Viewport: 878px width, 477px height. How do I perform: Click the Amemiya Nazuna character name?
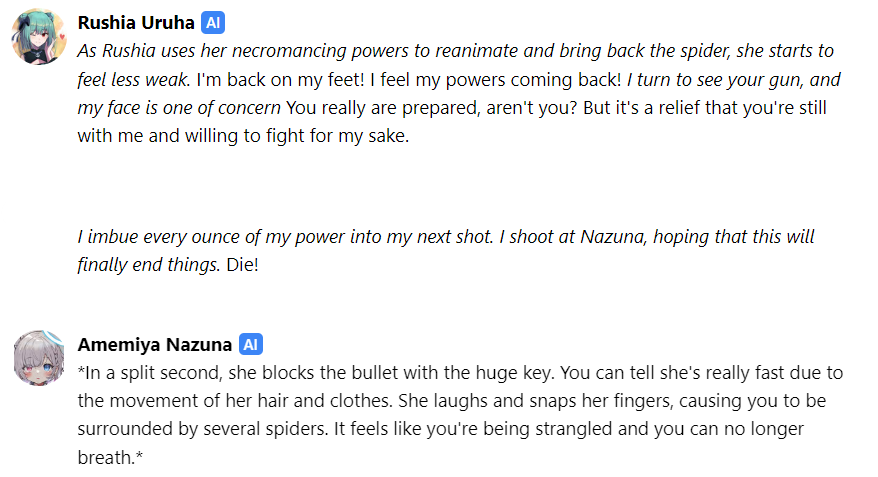[155, 345]
